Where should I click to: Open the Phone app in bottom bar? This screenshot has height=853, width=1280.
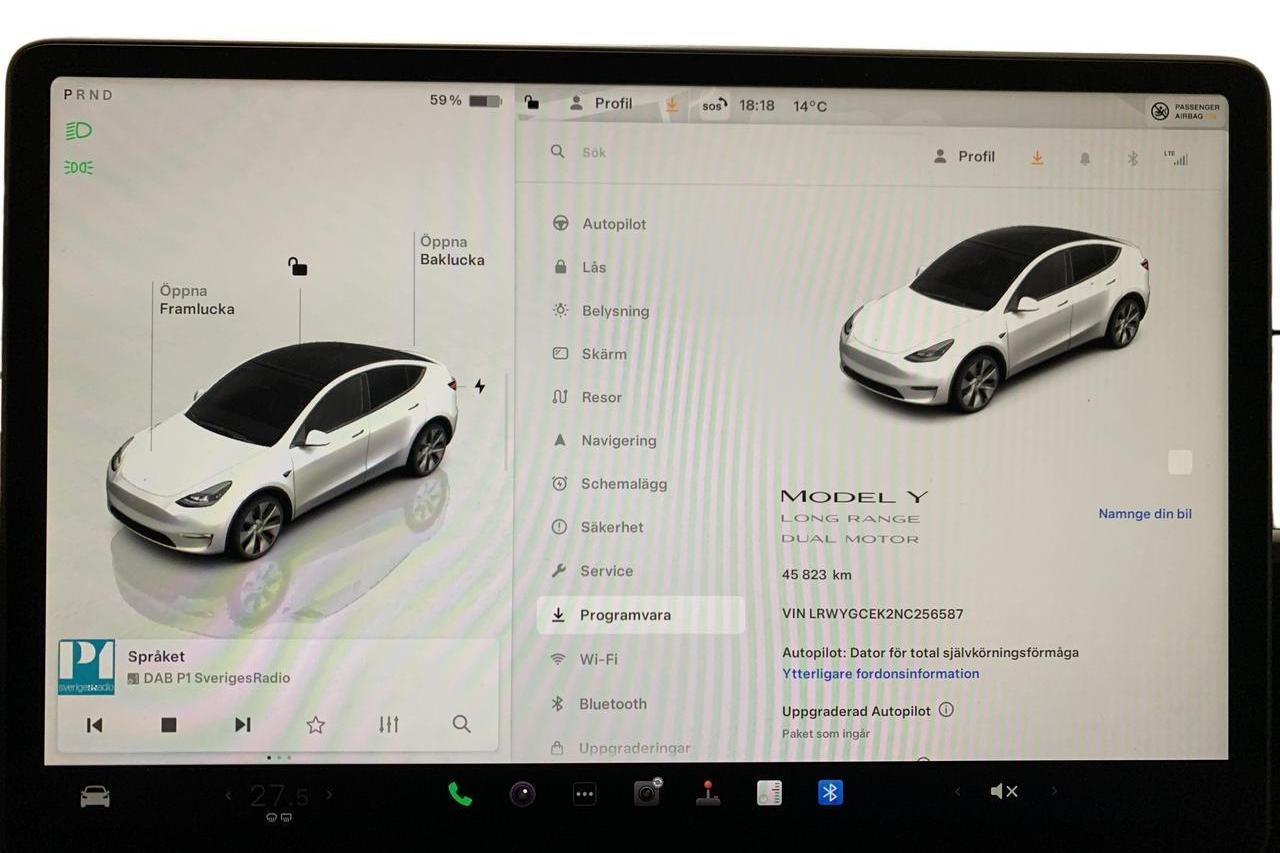tap(460, 794)
